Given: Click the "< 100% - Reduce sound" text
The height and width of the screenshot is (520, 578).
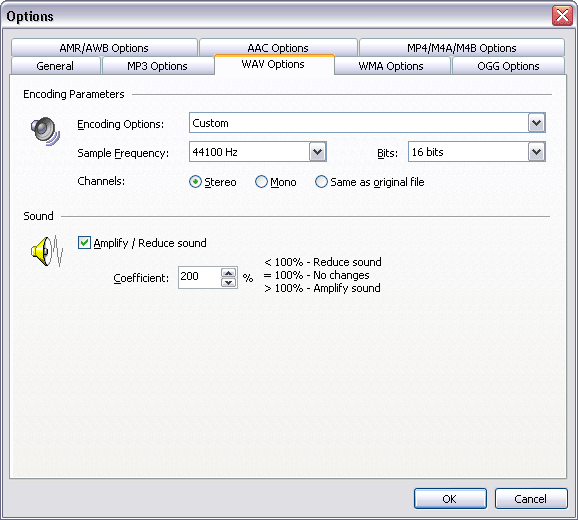Looking at the screenshot, I should [x=323, y=262].
